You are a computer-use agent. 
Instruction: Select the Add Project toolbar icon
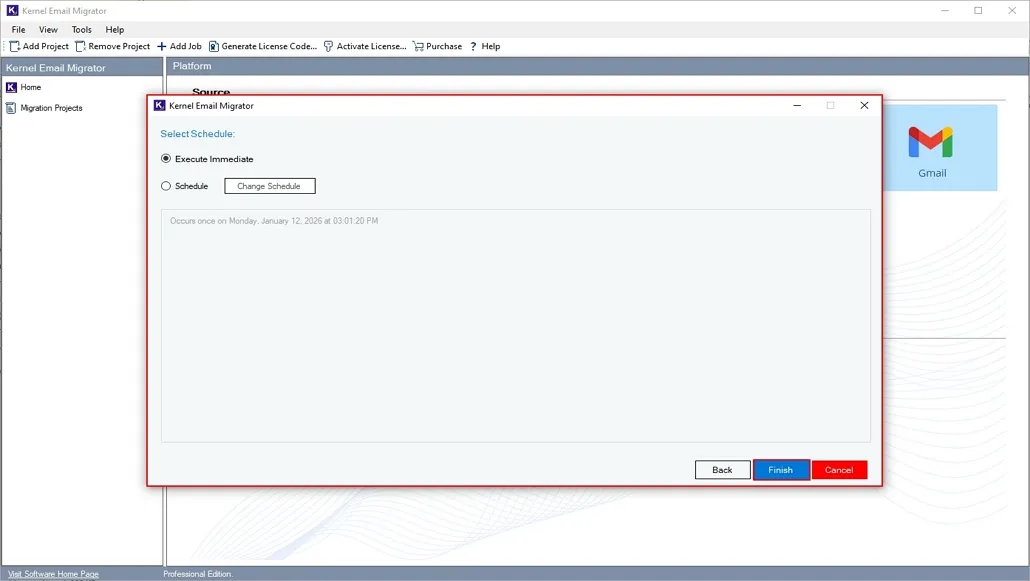coord(38,46)
